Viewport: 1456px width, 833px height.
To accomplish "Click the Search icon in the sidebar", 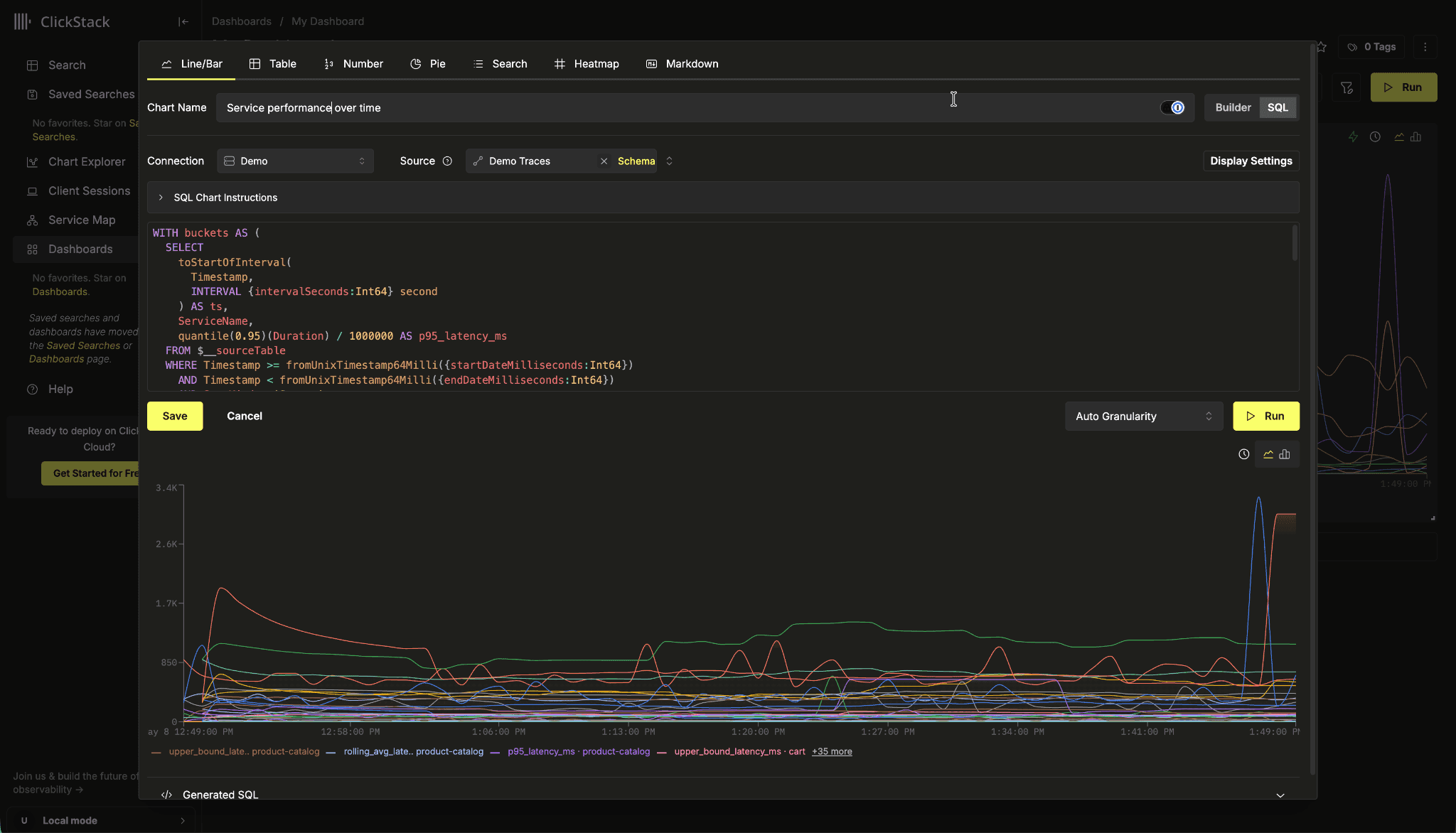I will pyautogui.click(x=32, y=65).
